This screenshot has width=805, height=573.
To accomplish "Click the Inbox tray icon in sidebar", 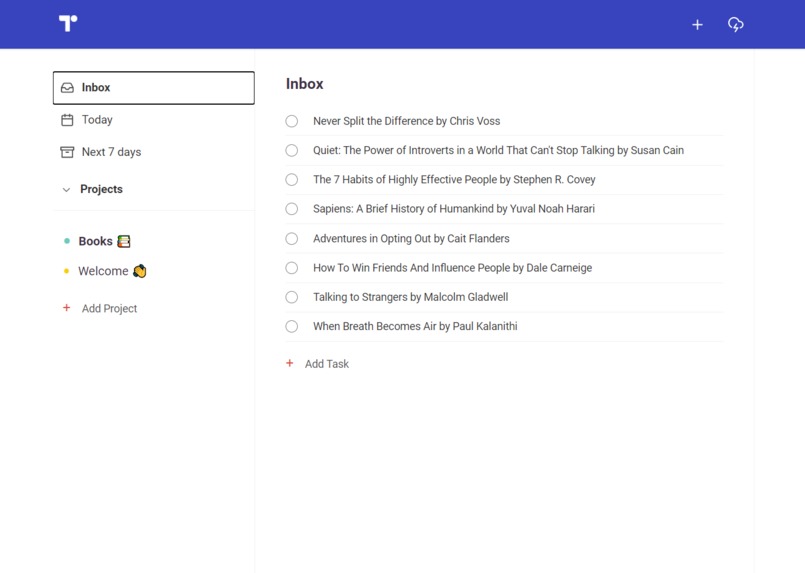I will pyautogui.click(x=67, y=88).
